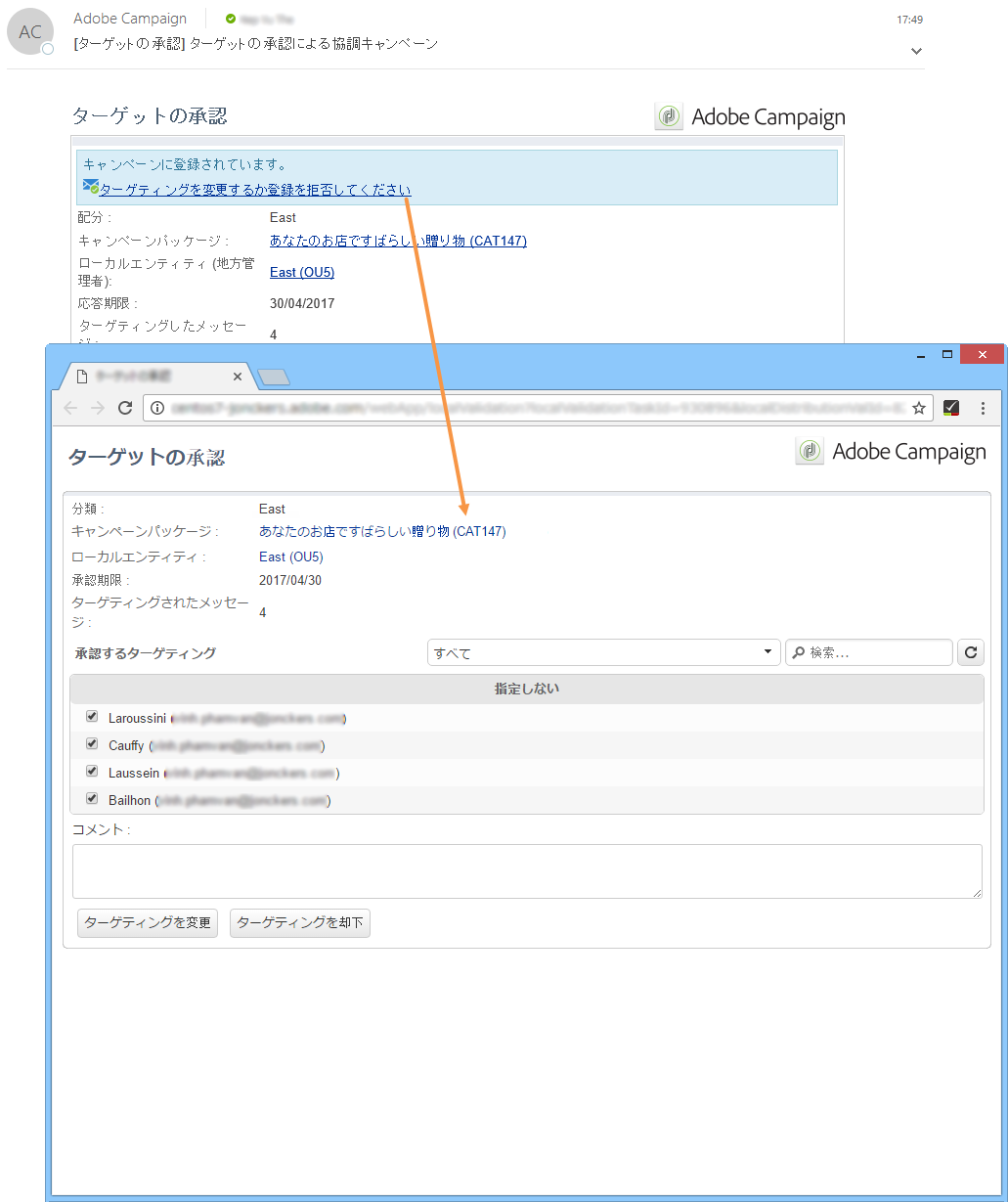Click the ターゲティングを却下 button
Image resolution: width=1008 pixels, height=1202 pixels.
pyautogui.click(x=300, y=923)
